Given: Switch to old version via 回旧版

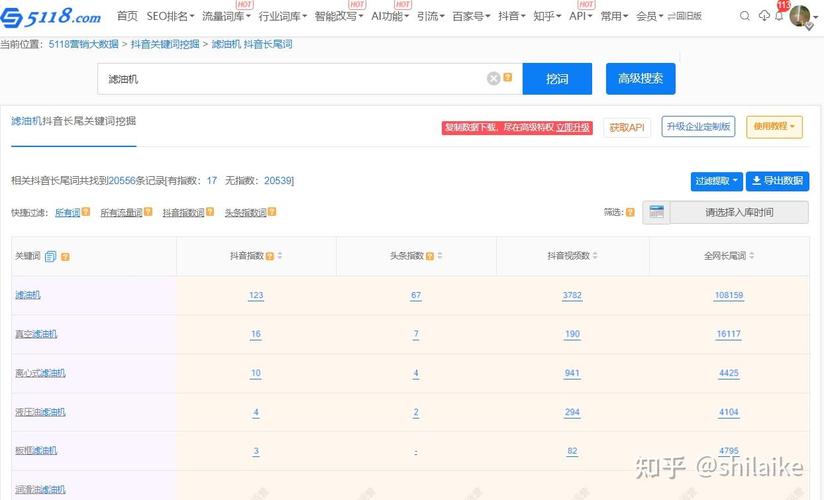Looking at the screenshot, I should coord(685,16).
